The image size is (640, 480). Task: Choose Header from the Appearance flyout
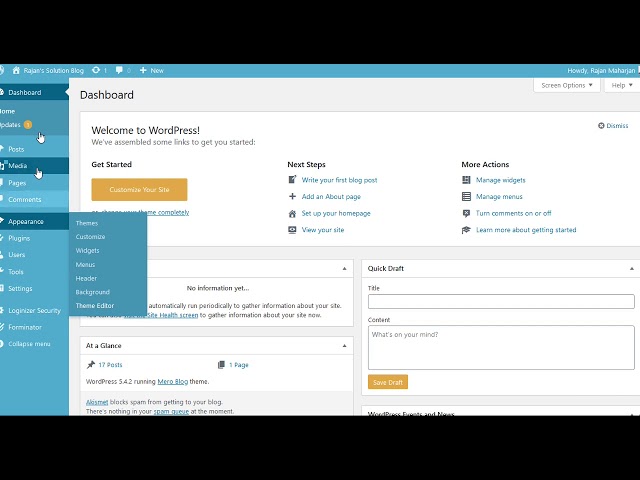pos(86,278)
